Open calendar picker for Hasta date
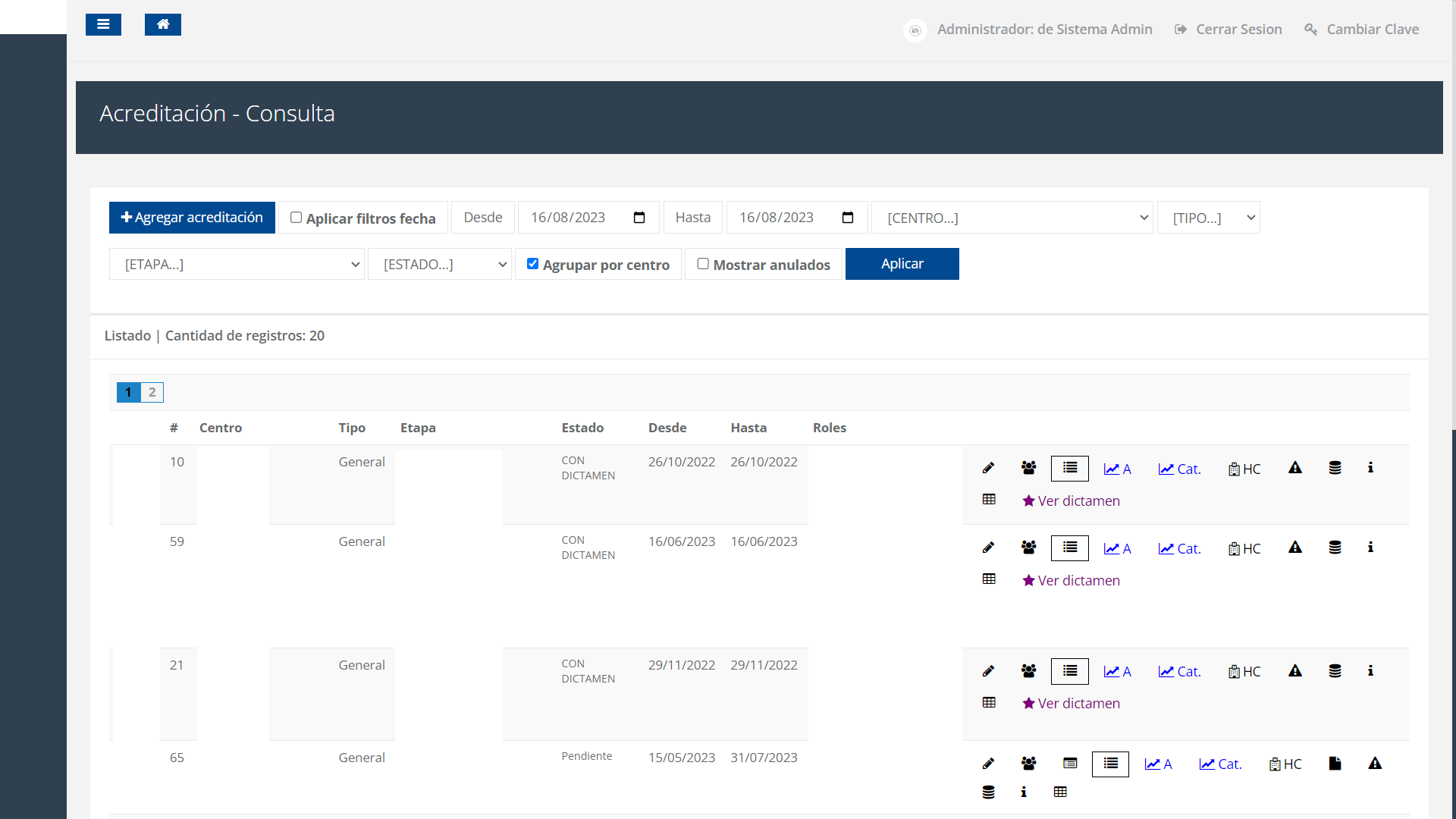The image size is (1456, 819). pyautogui.click(x=848, y=218)
